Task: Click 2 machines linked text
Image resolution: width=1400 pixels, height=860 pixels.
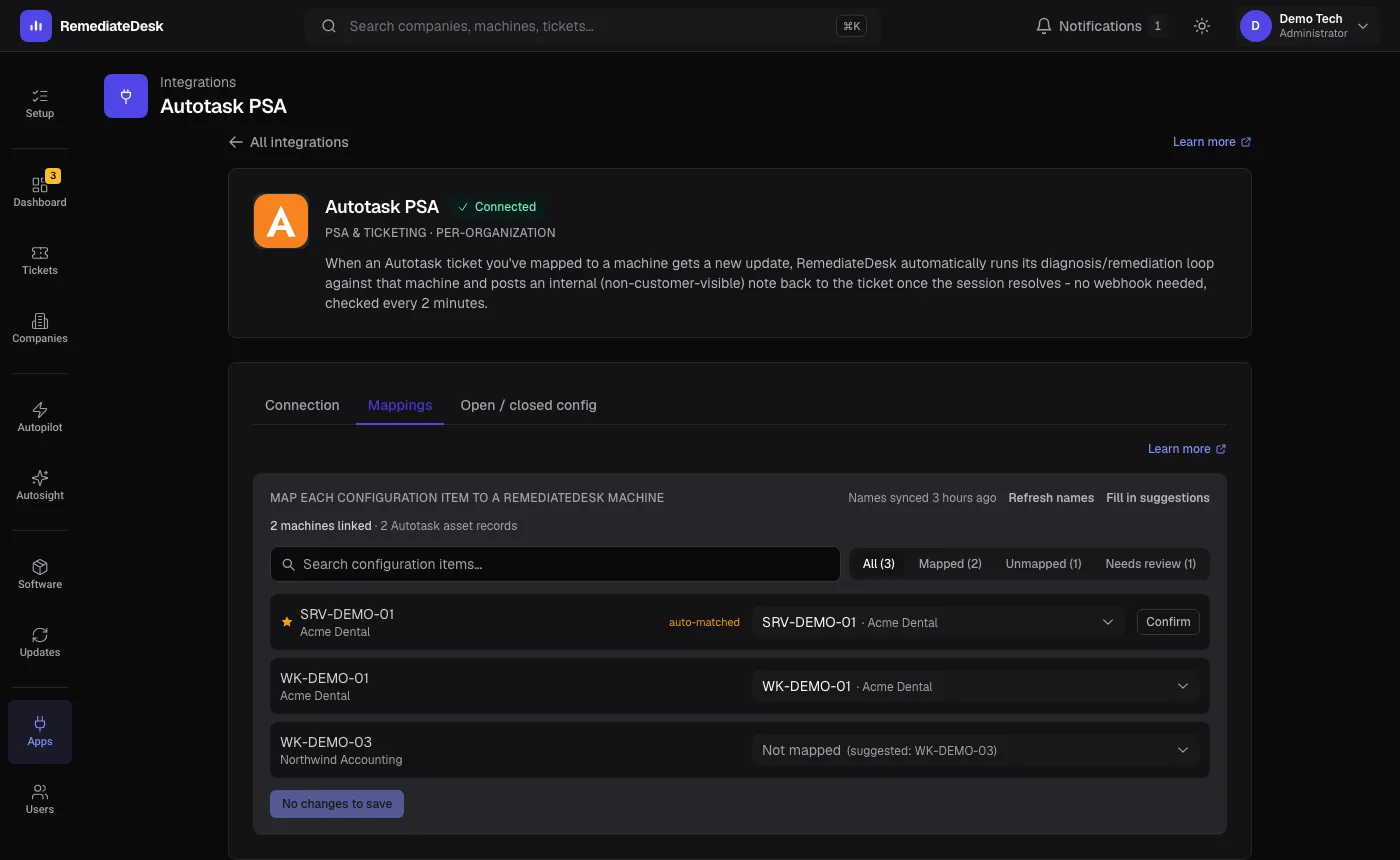Action: [x=320, y=526]
